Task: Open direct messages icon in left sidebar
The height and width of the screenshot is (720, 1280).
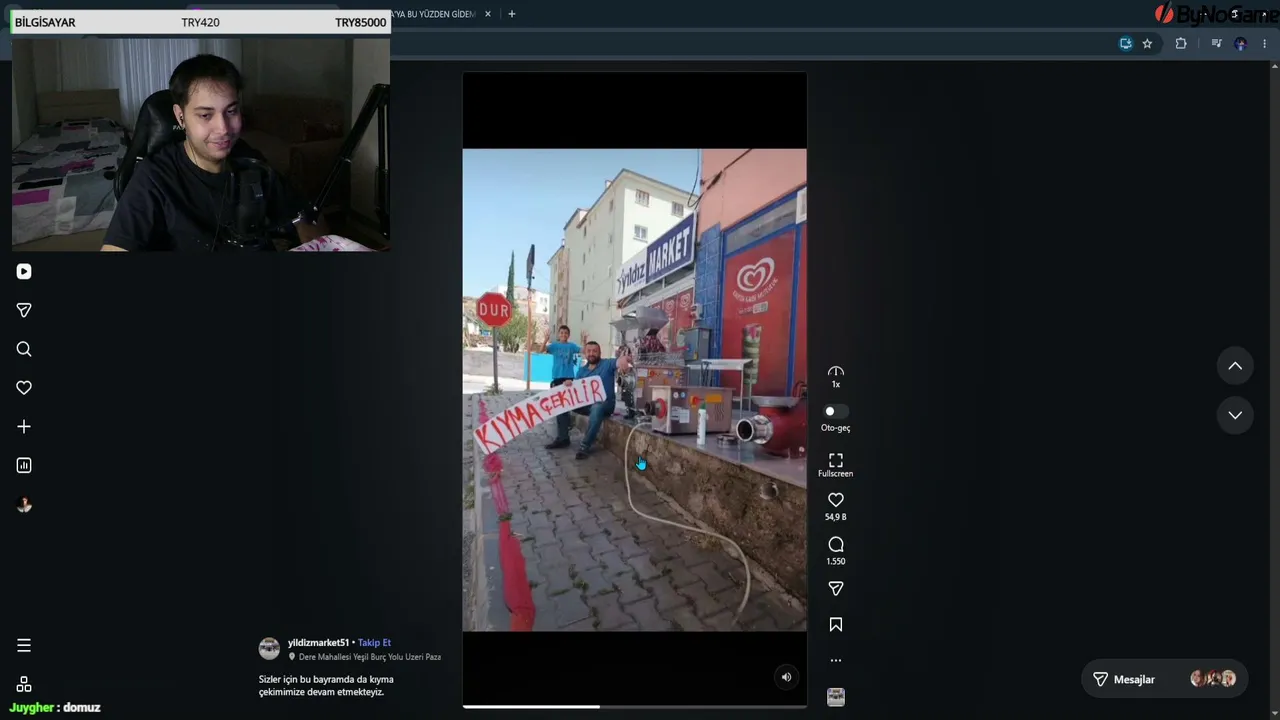Action: pyautogui.click(x=24, y=310)
